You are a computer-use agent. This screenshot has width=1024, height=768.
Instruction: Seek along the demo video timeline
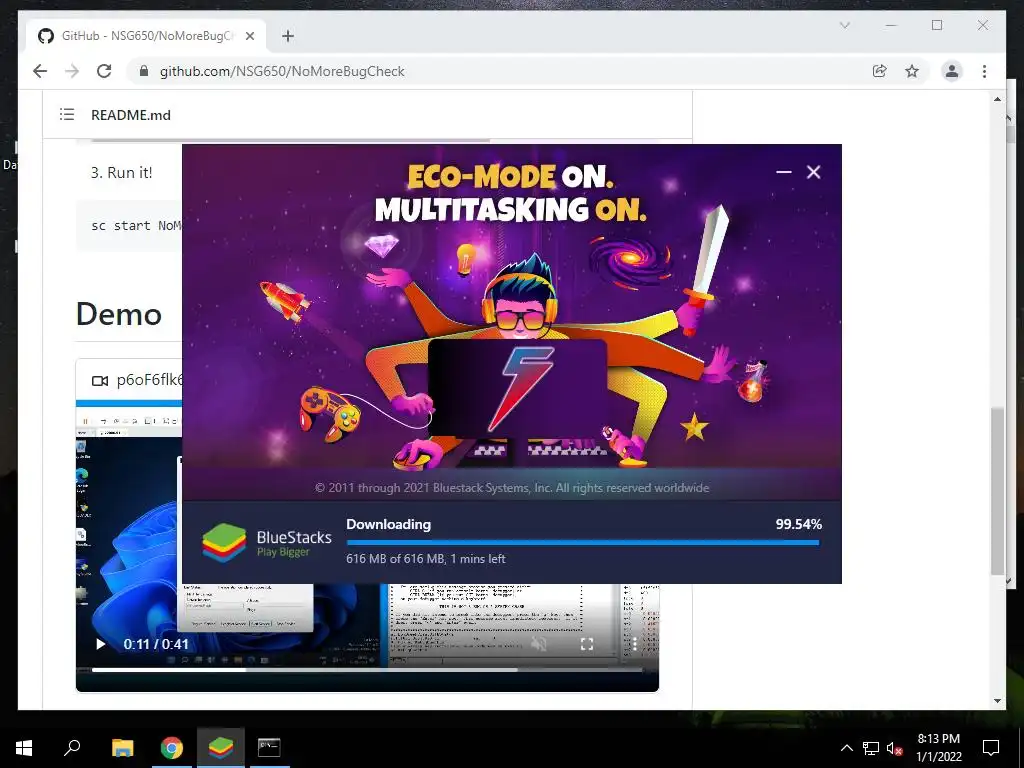click(367, 669)
